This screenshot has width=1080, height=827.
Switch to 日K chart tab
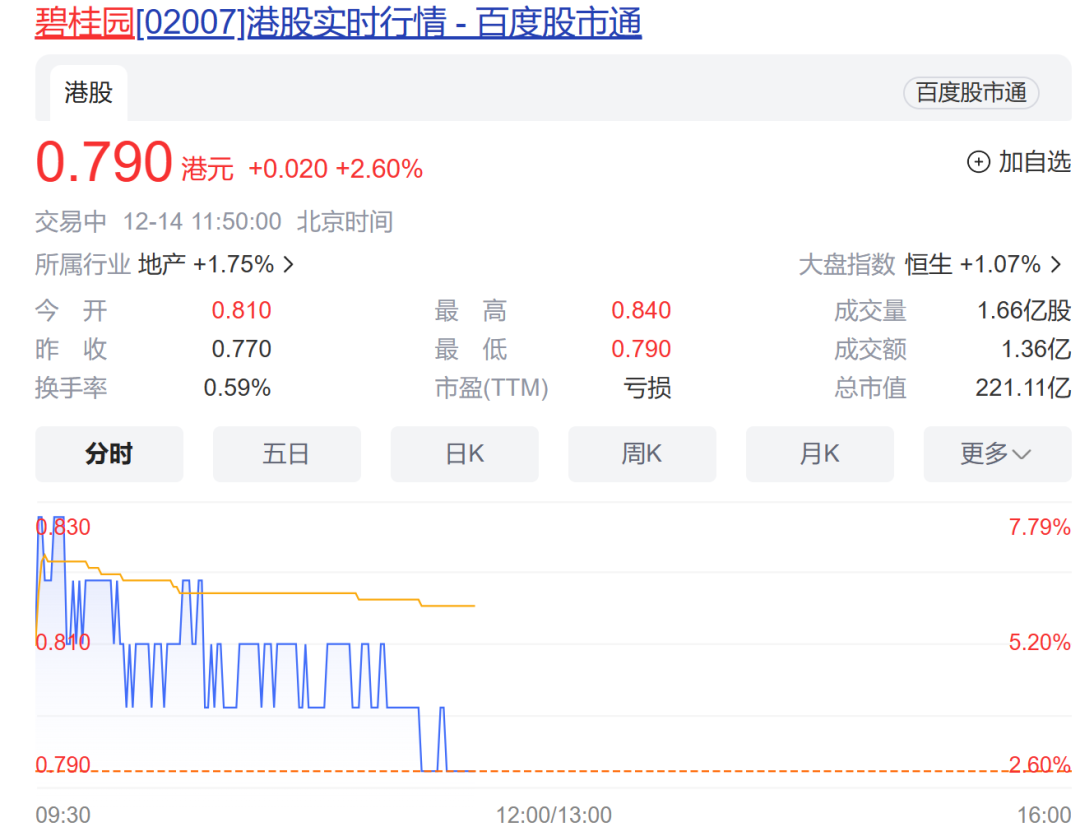click(x=464, y=454)
